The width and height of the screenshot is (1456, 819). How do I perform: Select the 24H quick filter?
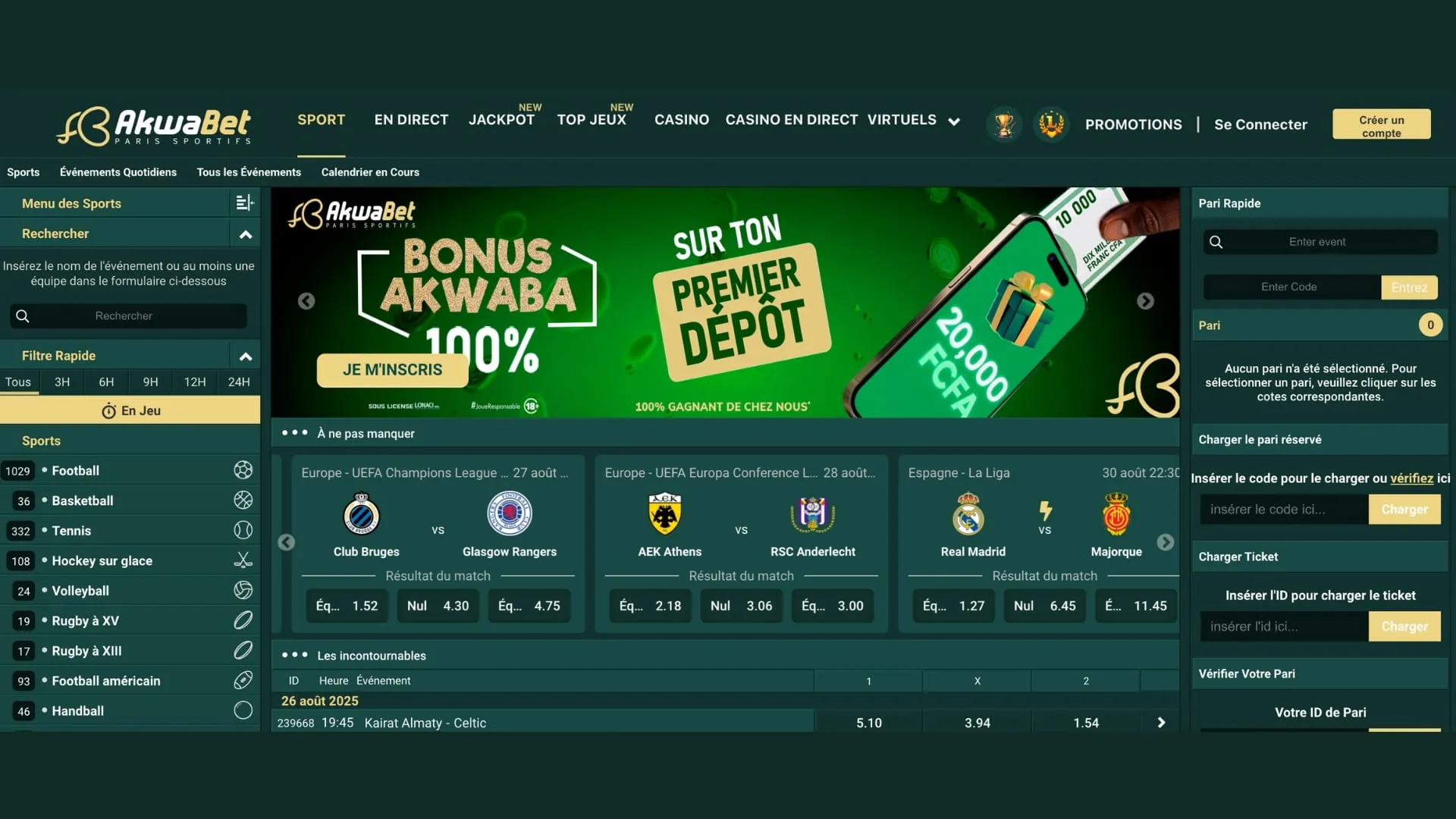[x=239, y=382]
